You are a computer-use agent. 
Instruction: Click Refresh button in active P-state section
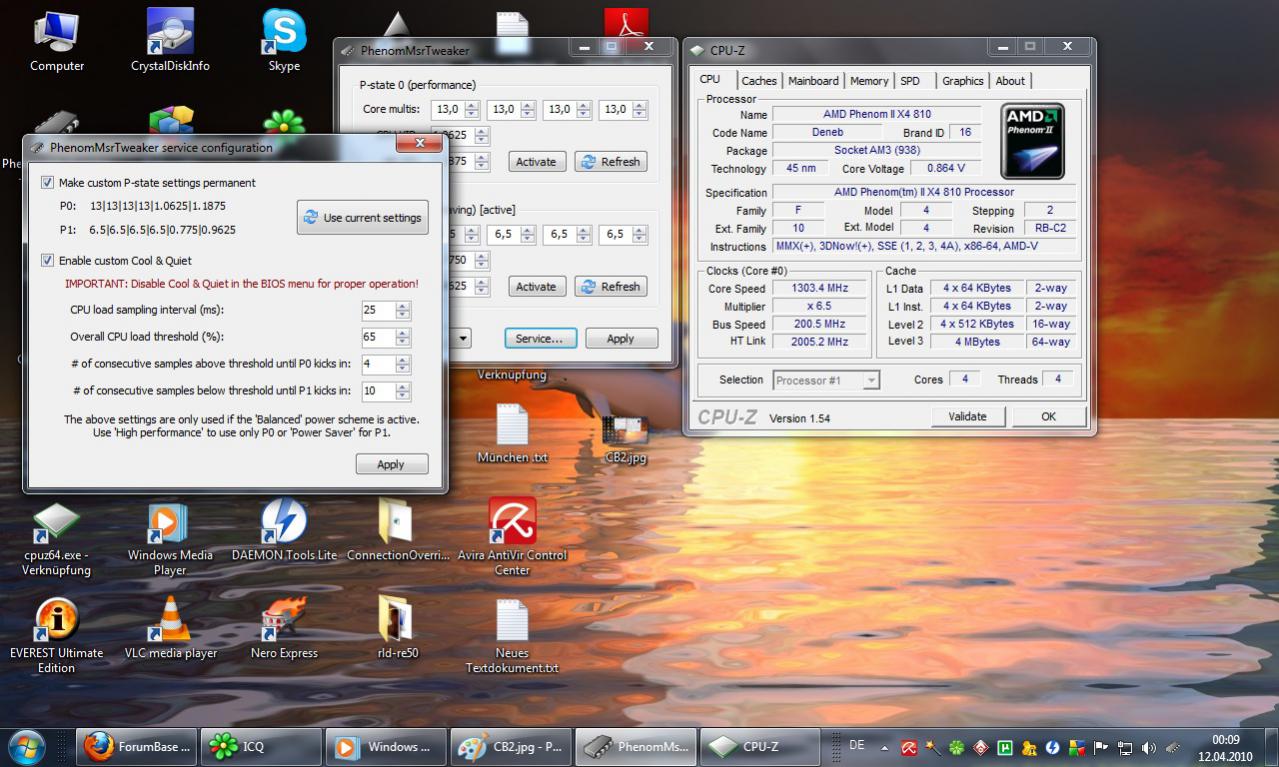[611, 287]
